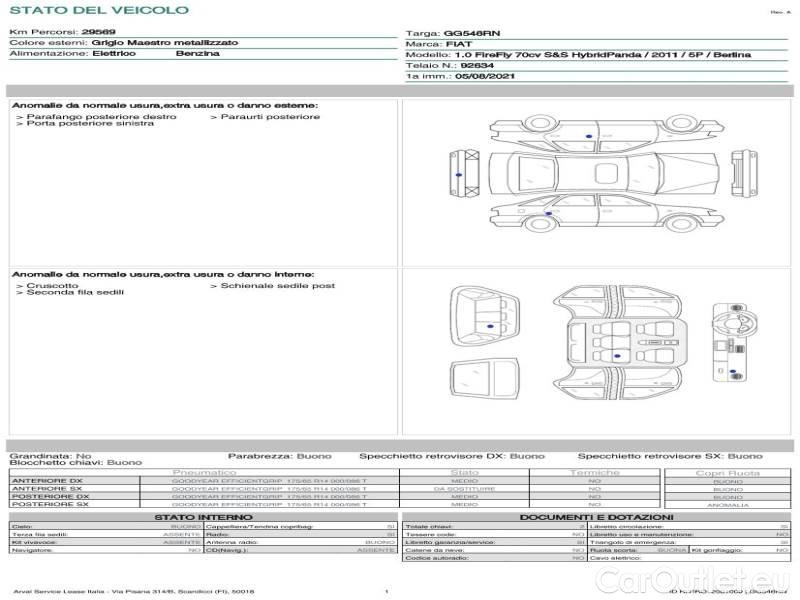Click the blue damage dot on lower side-view car

[547, 212]
